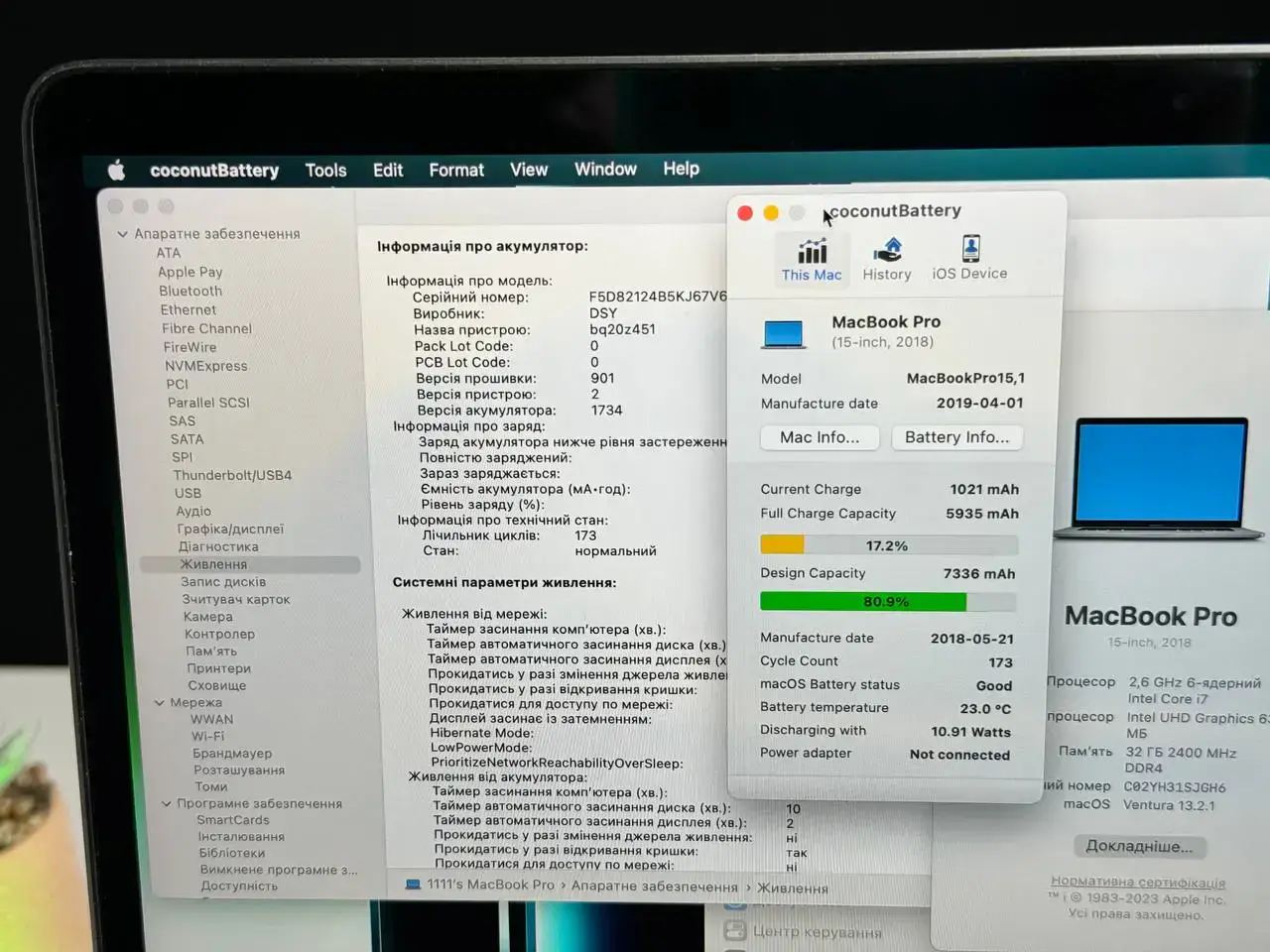Click the Mac Info... button

pyautogui.click(x=820, y=437)
